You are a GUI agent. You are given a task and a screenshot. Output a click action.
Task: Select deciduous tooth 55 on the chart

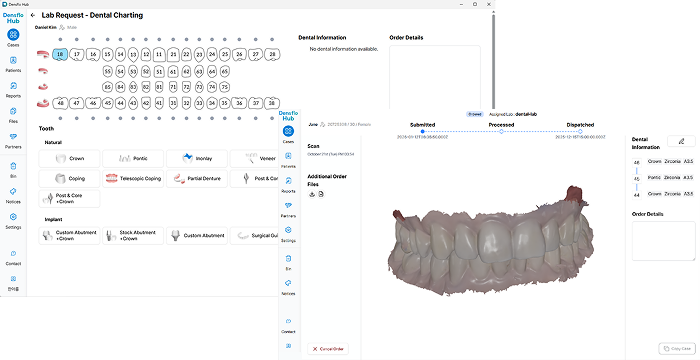tap(107, 71)
